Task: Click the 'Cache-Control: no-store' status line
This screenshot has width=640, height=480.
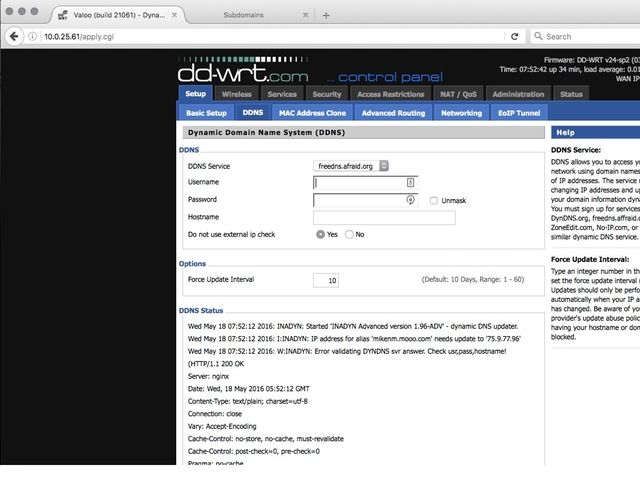Action: (x=266, y=439)
